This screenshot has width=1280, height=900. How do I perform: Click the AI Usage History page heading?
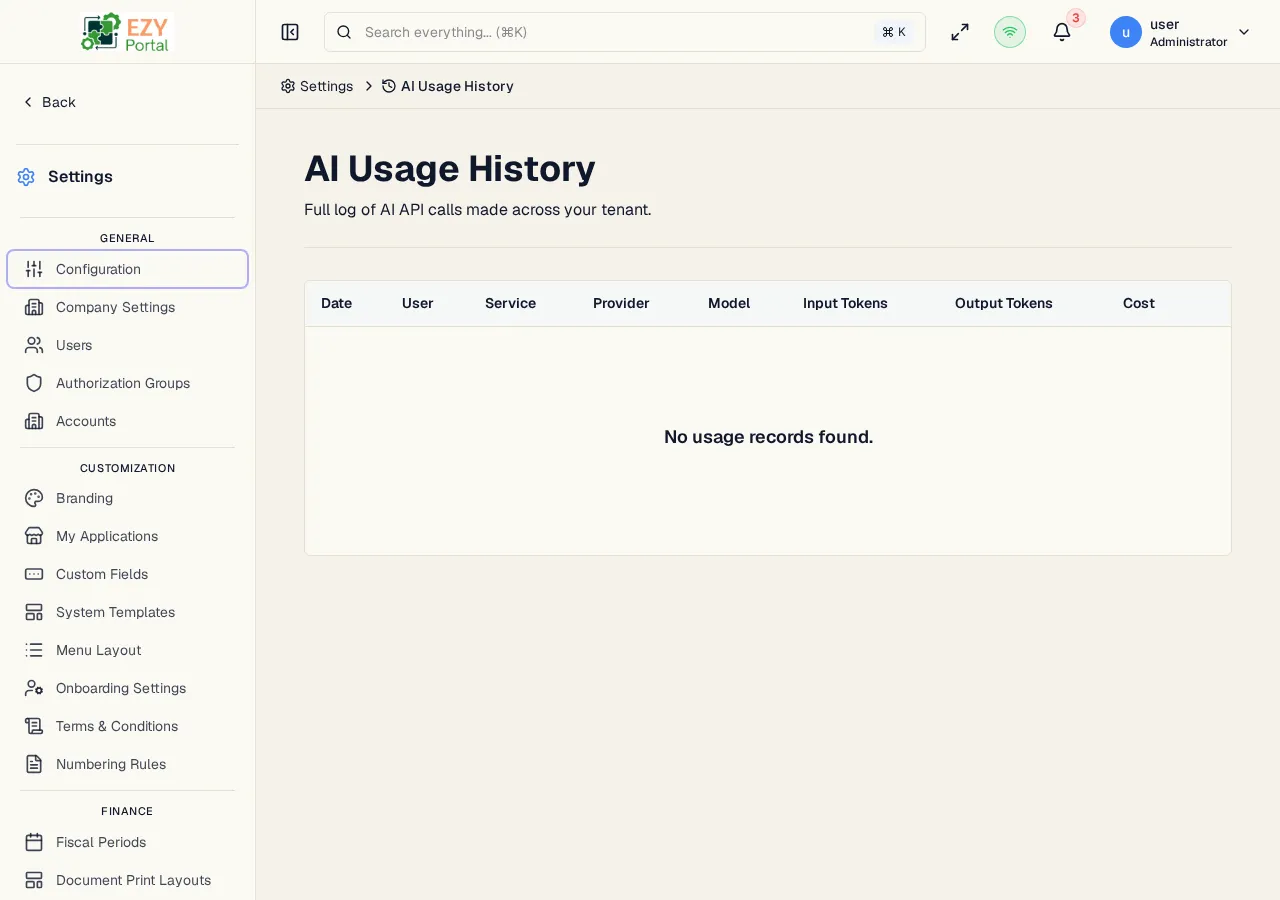449,168
